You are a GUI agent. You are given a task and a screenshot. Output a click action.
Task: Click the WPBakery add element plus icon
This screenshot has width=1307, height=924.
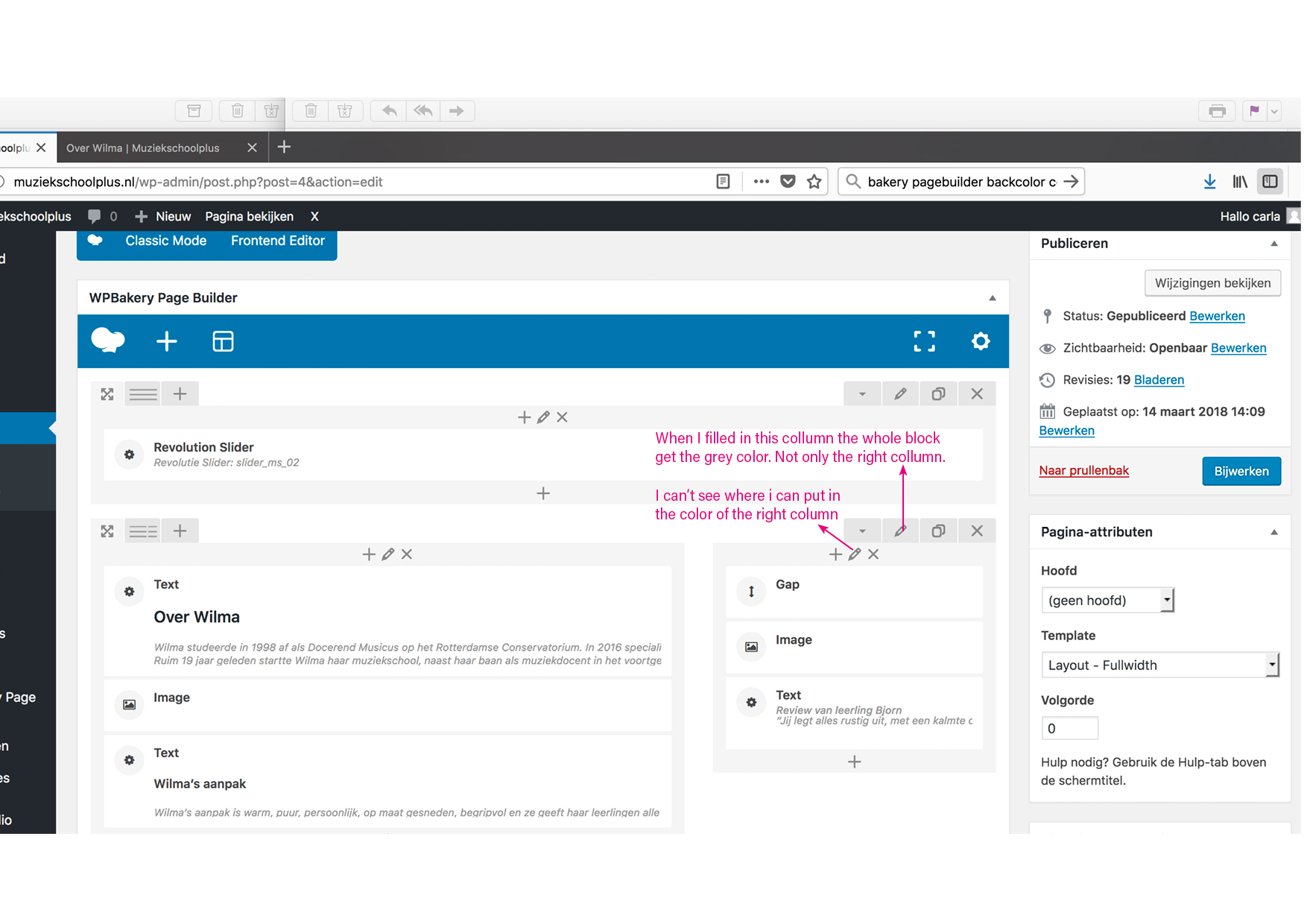coord(166,341)
